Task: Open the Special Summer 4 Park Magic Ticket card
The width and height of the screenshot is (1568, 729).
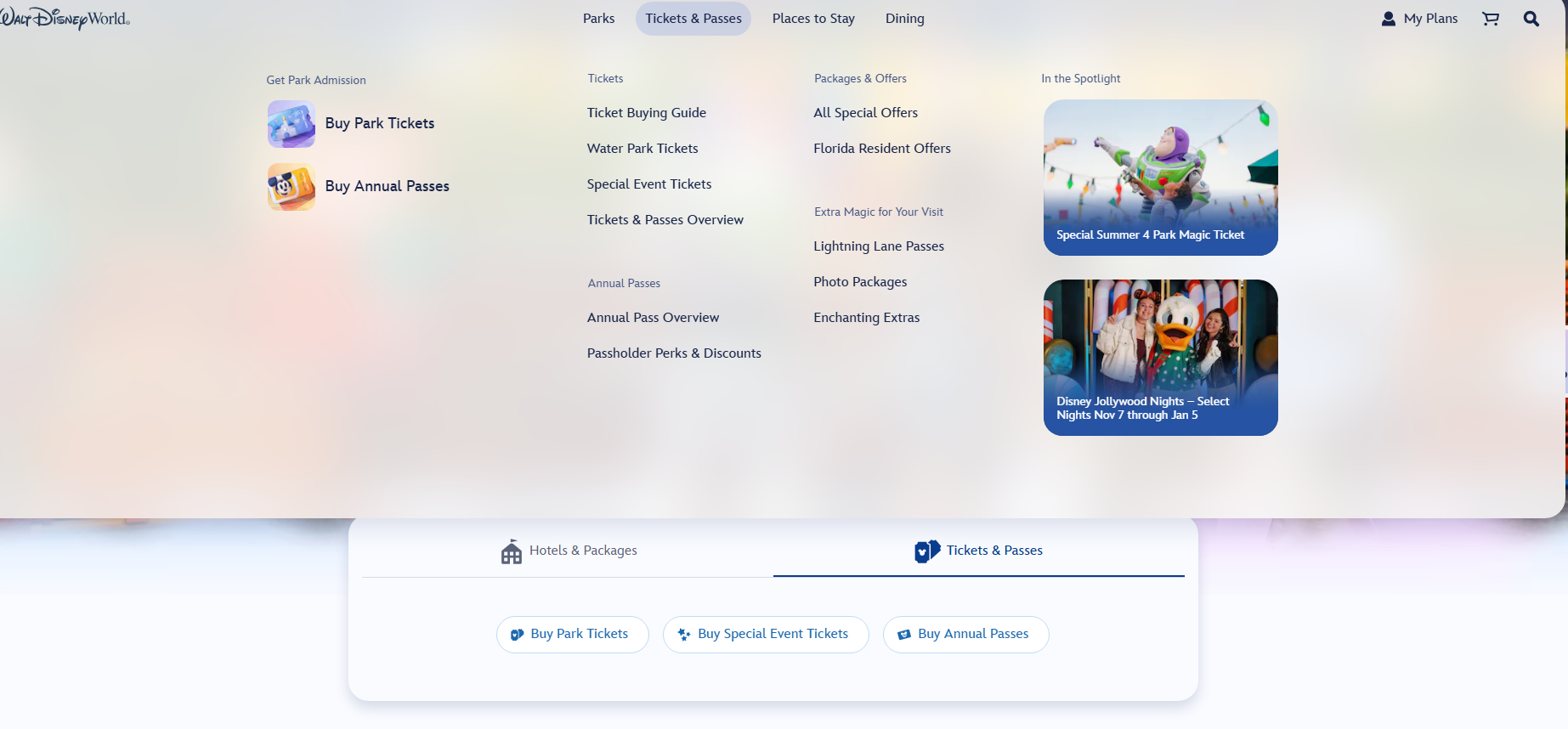Action: pyautogui.click(x=1161, y=178)
